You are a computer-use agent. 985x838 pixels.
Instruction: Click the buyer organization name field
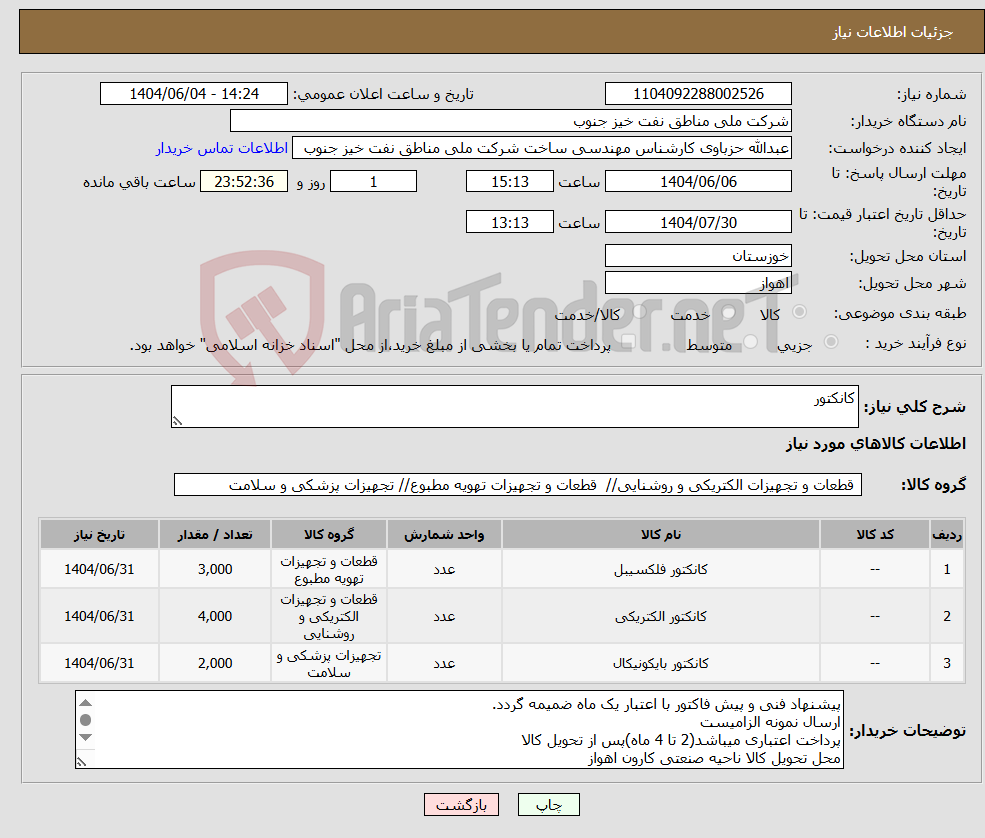pos(510,121)
